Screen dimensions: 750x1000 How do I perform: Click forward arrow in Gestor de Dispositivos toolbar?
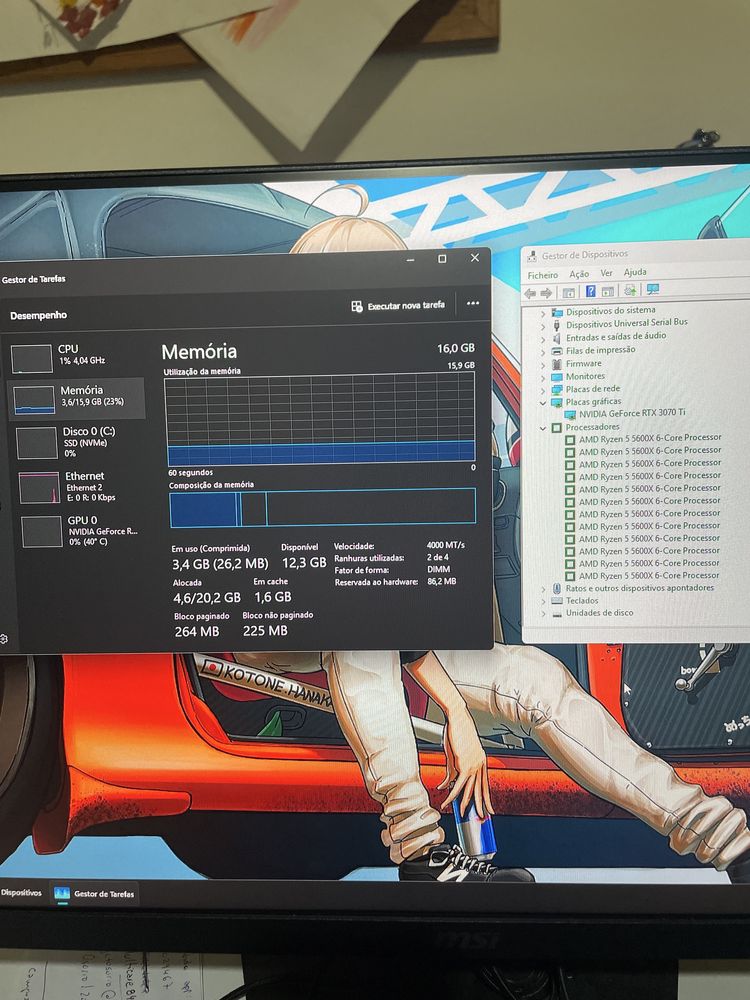click(546, 293)
